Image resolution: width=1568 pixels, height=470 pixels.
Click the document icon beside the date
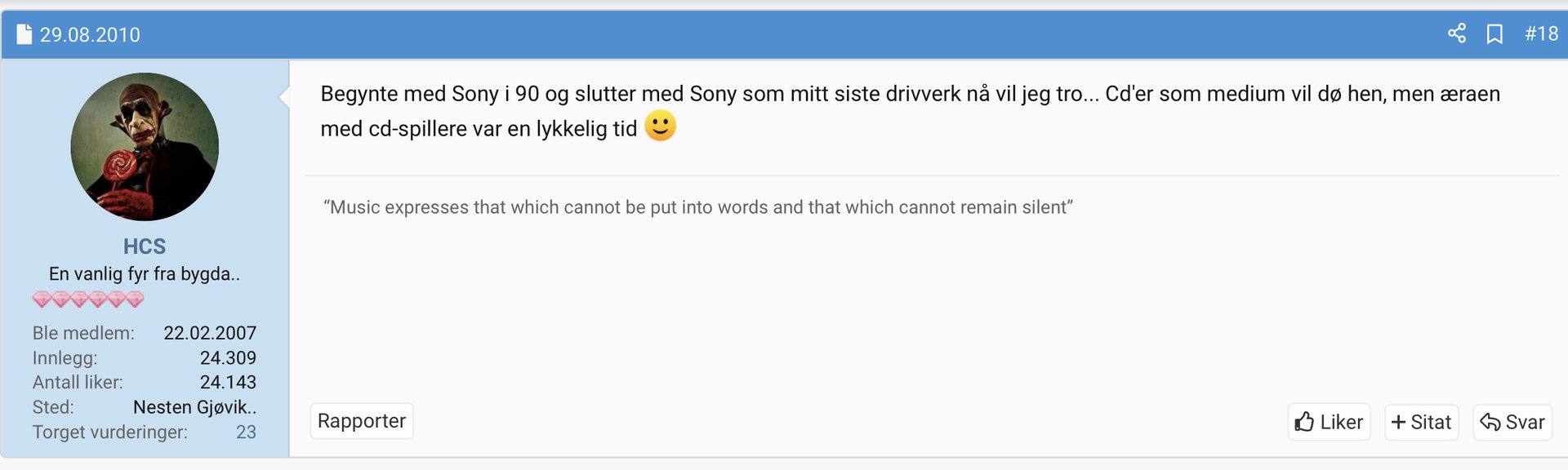[24, 34]
